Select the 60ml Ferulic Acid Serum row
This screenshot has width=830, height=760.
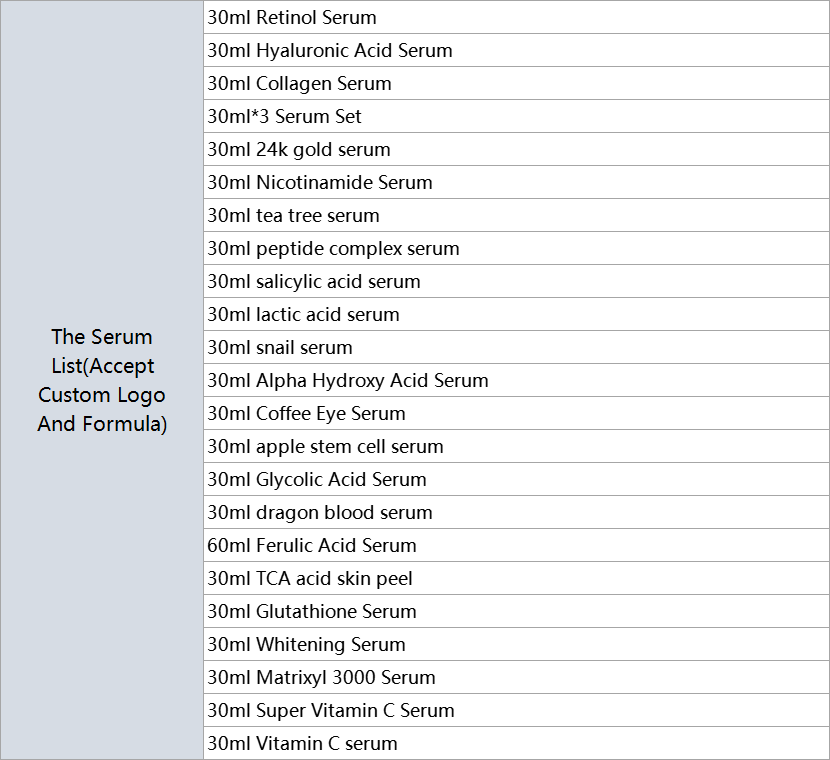[517, 545]
